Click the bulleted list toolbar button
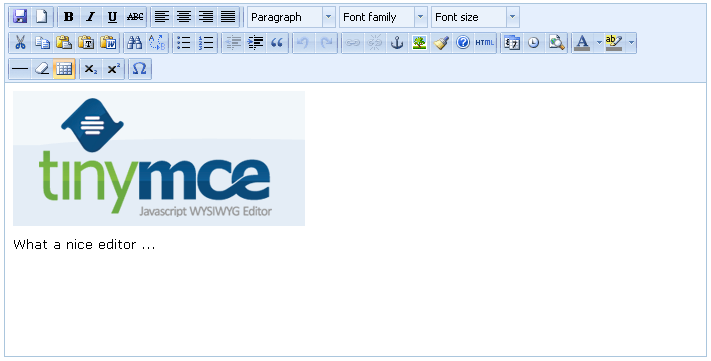This screenshot has height=361, width=711. (x=184, y=43)
